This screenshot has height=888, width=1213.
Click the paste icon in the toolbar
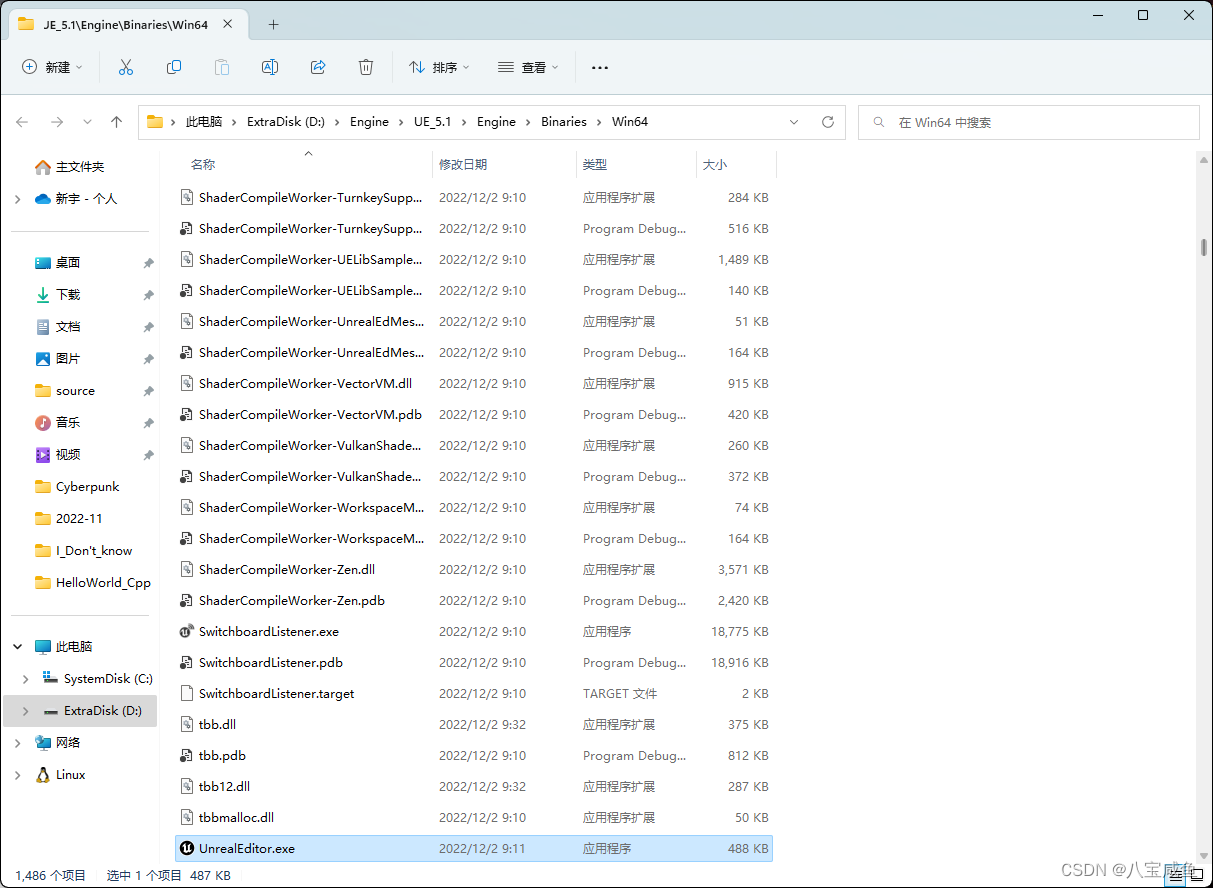[x=221, y=66]
